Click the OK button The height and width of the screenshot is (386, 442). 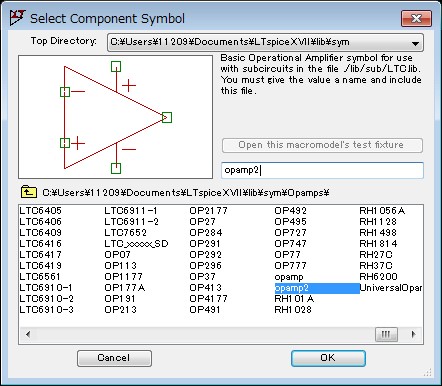coord(328,358)
